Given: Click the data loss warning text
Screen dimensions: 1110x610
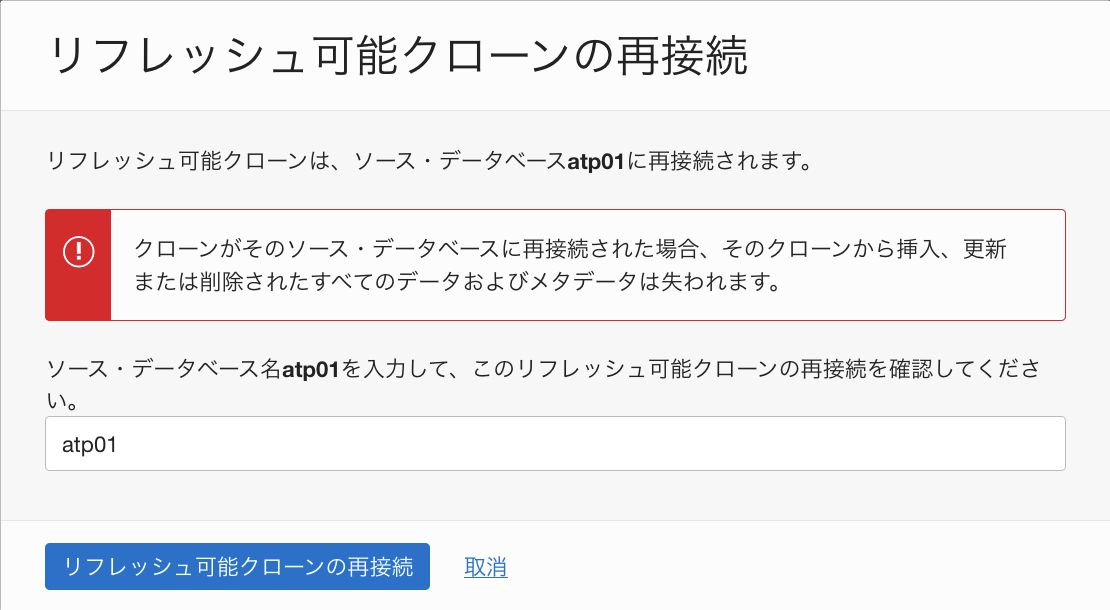Looking at the screenshot, I should tap(560, 264).
